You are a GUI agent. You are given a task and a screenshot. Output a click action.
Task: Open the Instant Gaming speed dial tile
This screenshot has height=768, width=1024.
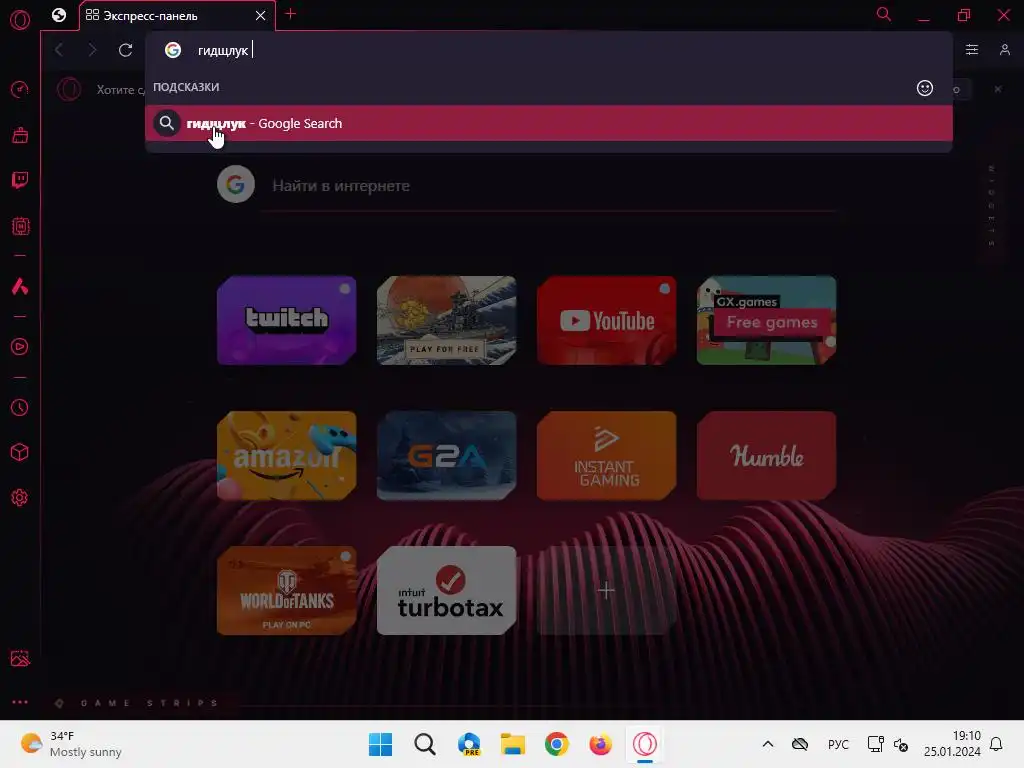(x=607, y=455)
